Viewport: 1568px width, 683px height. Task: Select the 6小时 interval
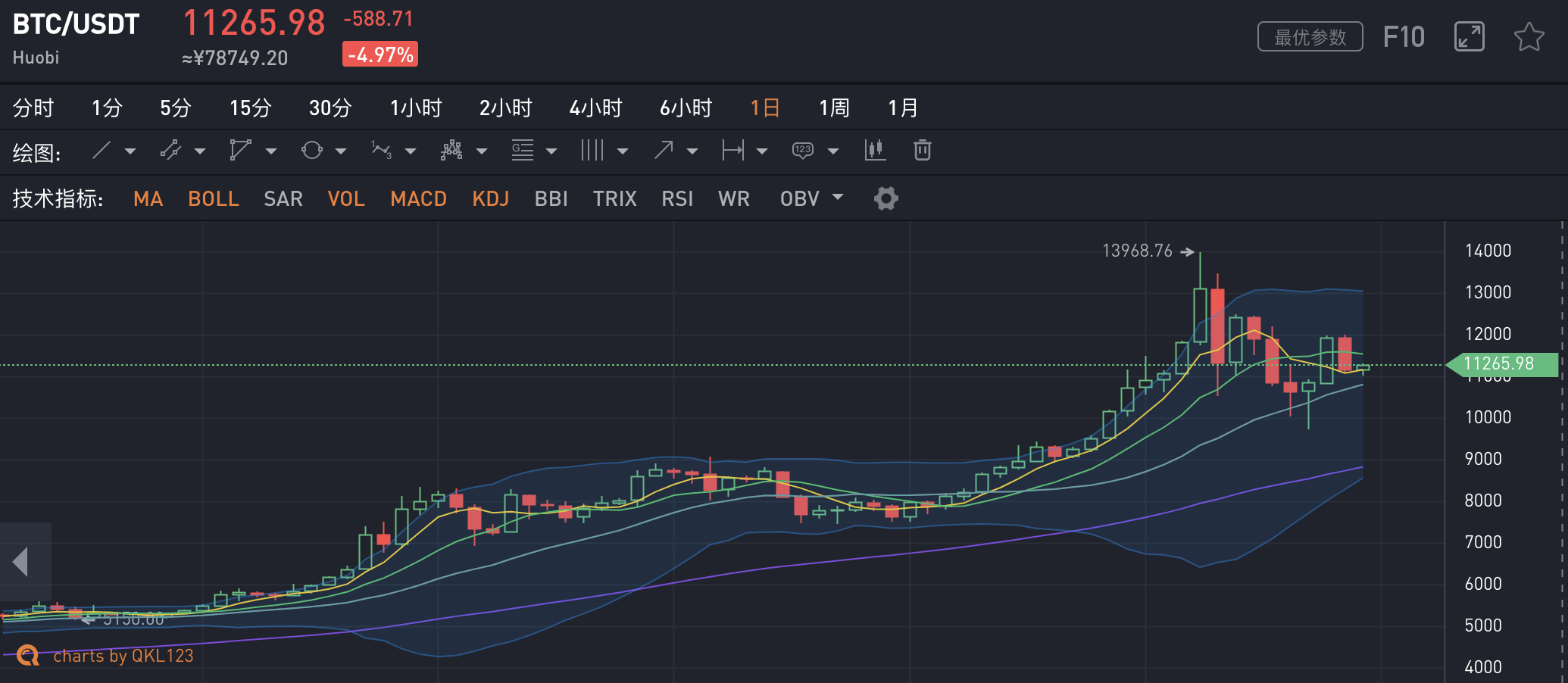(x=686, y=108)
